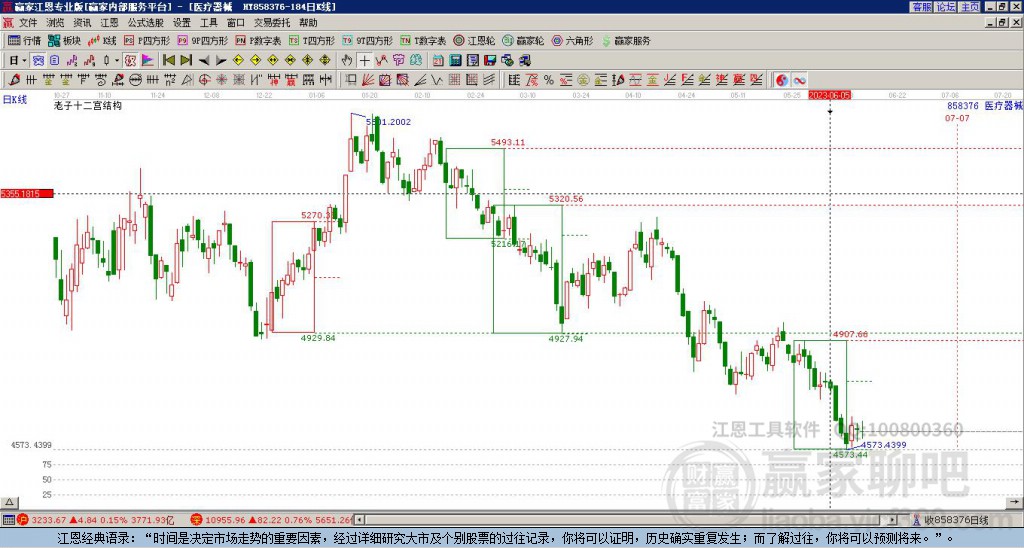Step chart right with black arrow
The height and width of the screenshot is (548, 1024).
coord(221,61)
